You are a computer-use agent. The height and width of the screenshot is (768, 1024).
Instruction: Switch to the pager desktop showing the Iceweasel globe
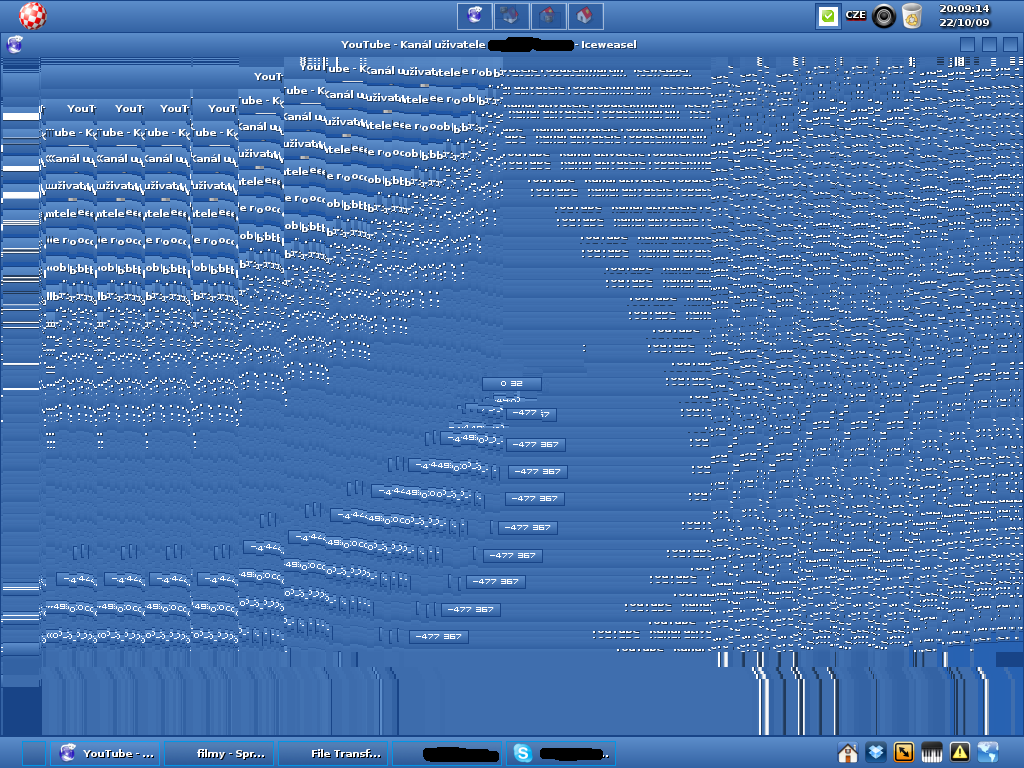tap(475, 16)
